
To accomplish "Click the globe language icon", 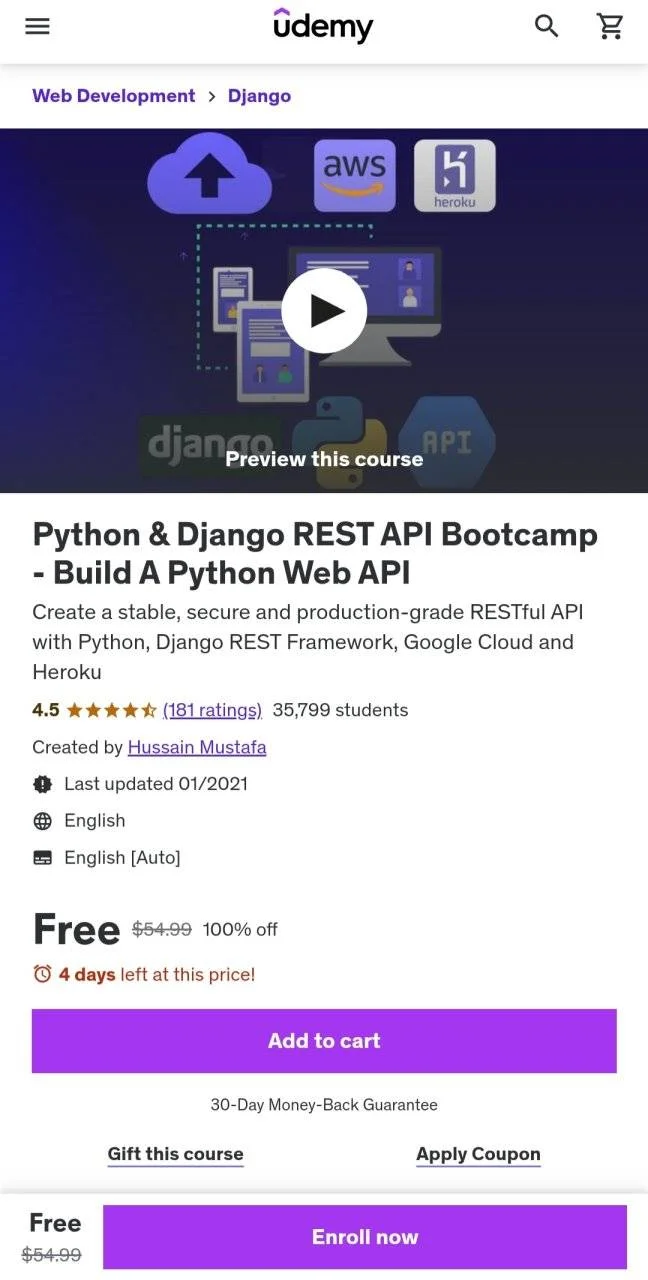I will pos(42,821).
